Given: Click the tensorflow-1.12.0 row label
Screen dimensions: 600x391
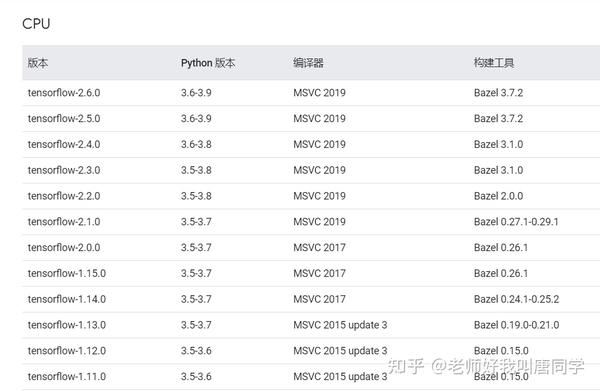Looking at the screenshot, I should (67, 351).
